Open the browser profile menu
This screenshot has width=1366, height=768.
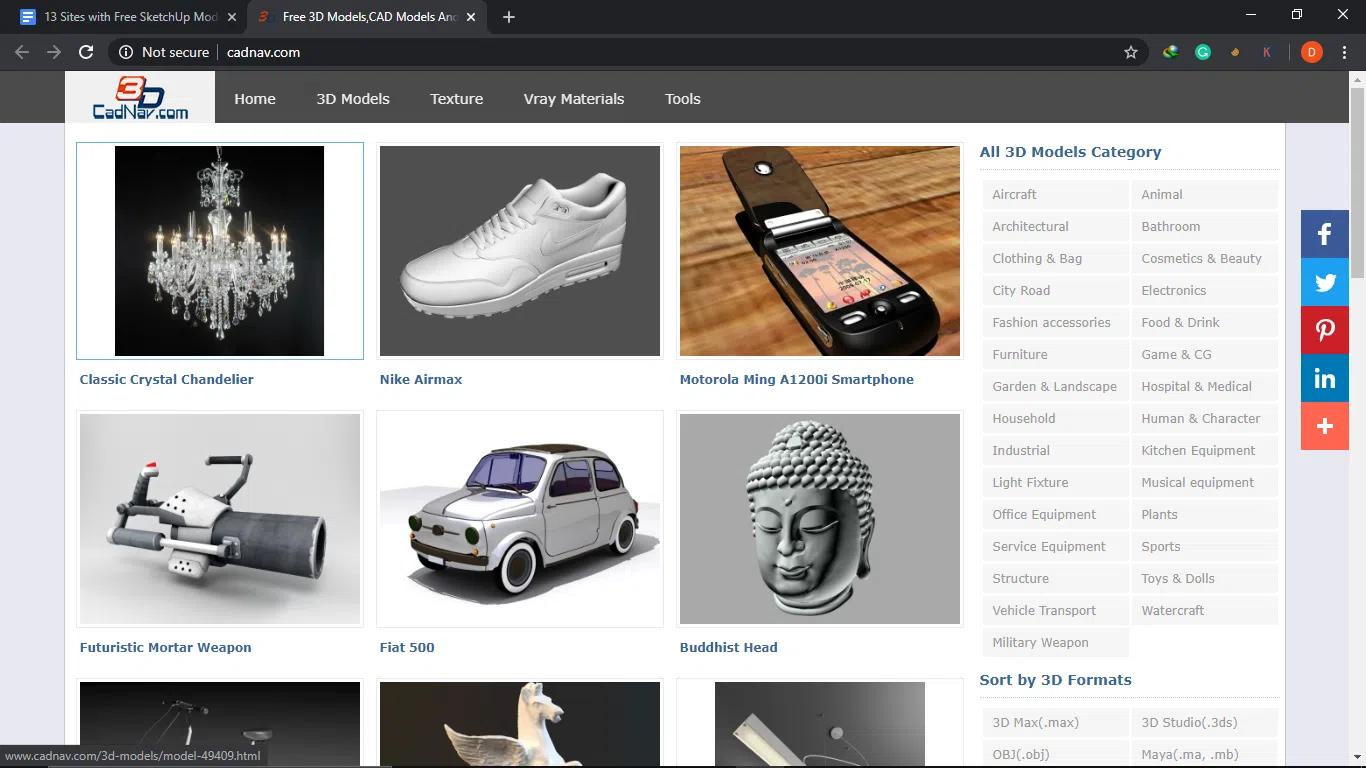(x=1310, y=51)
